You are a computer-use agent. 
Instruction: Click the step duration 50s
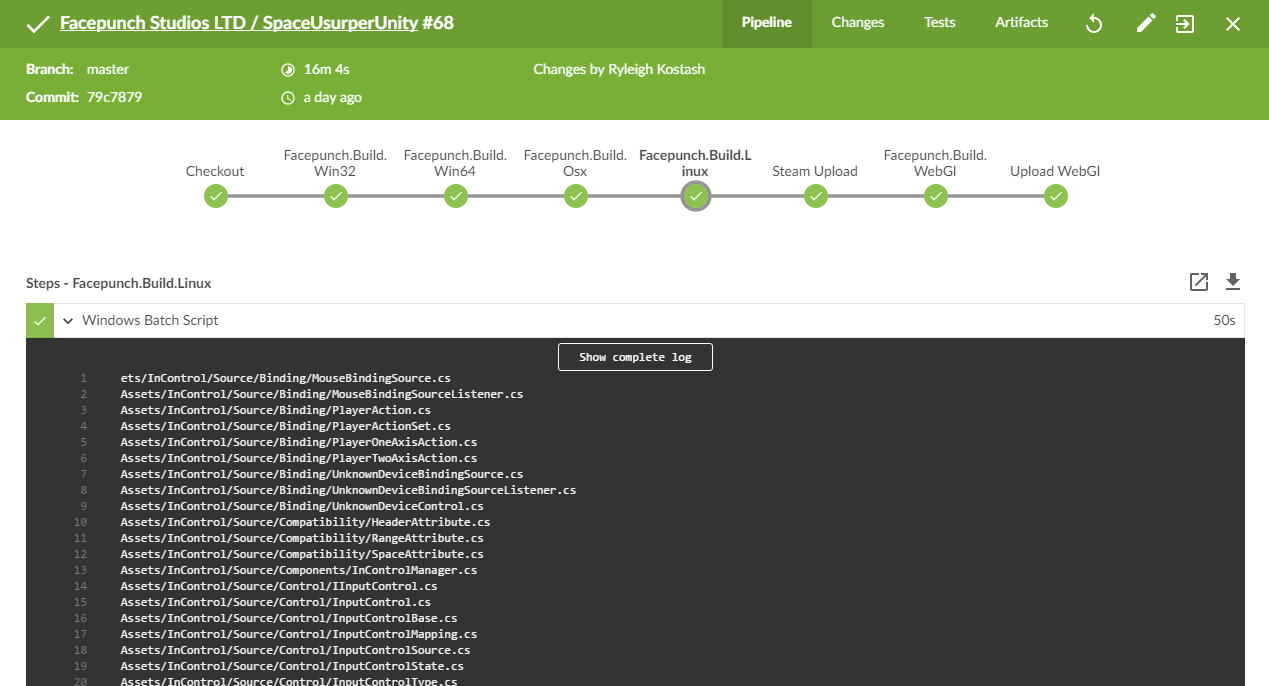1224,321
